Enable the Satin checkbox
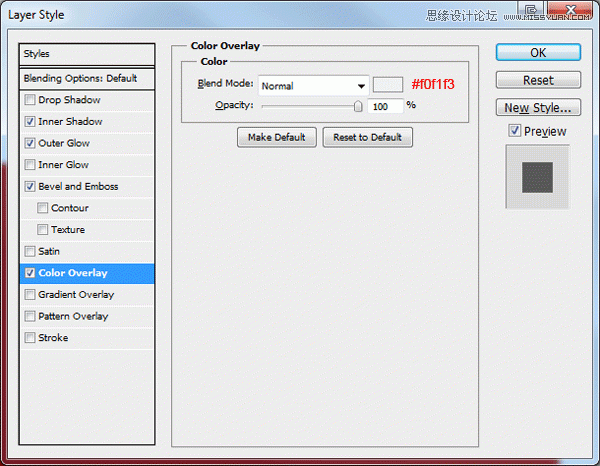This screenshot has height=466, width=600. [x=29, y=251]
